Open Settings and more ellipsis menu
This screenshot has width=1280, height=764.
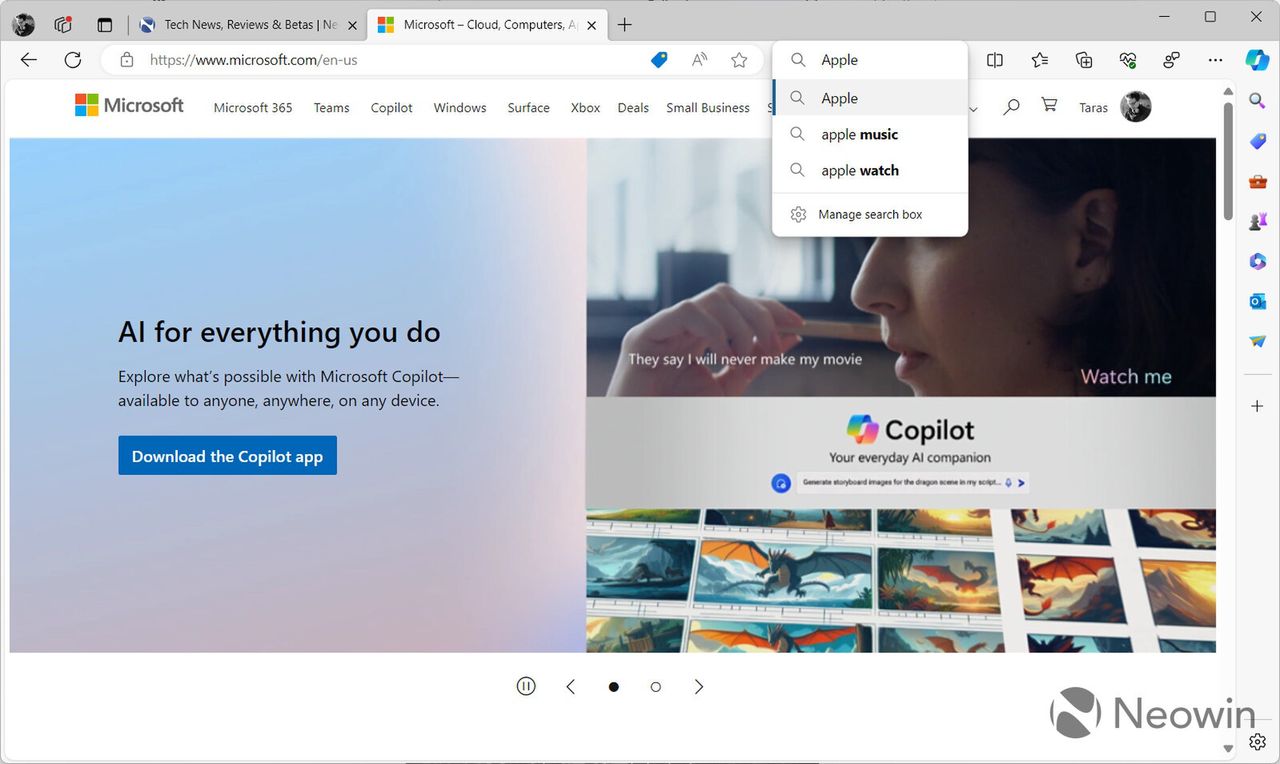1216,60
